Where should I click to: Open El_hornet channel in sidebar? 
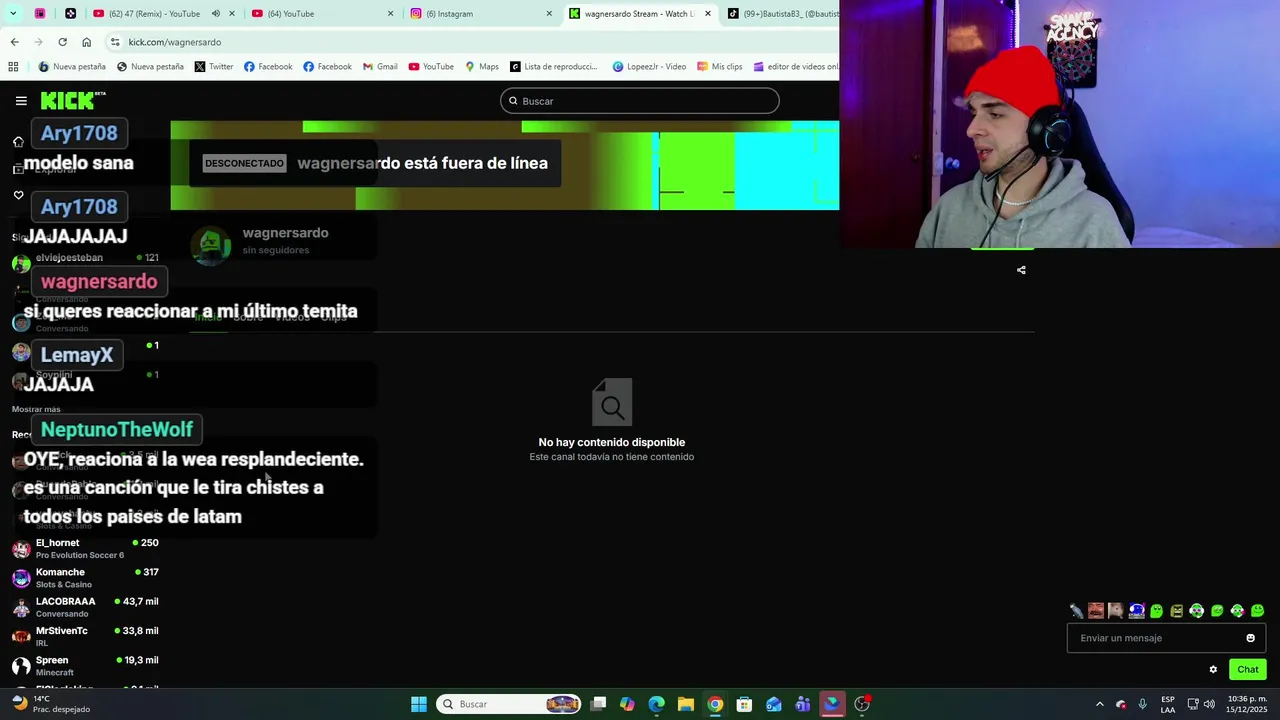coord(85,548)
